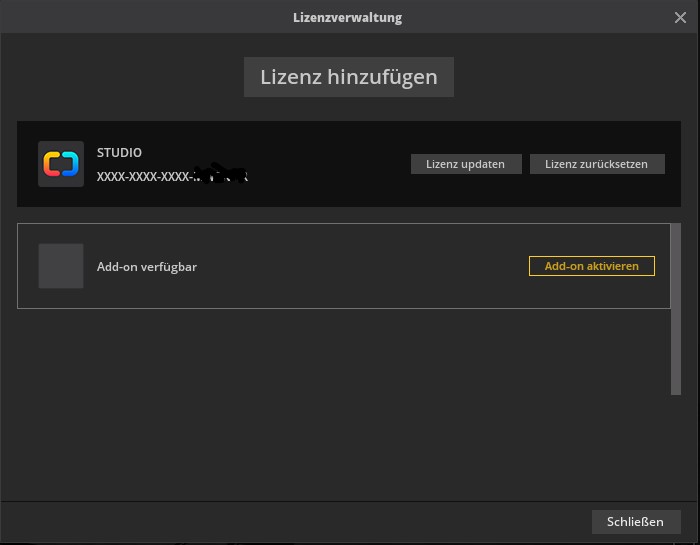
Task: Click Lizenz updaten
Action: click(465, 164)
